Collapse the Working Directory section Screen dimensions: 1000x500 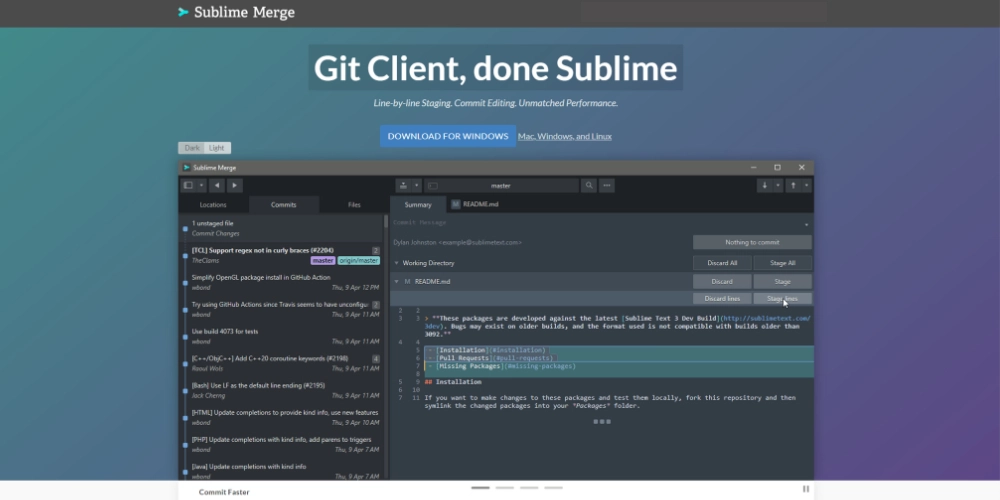(x=396, y=263)
